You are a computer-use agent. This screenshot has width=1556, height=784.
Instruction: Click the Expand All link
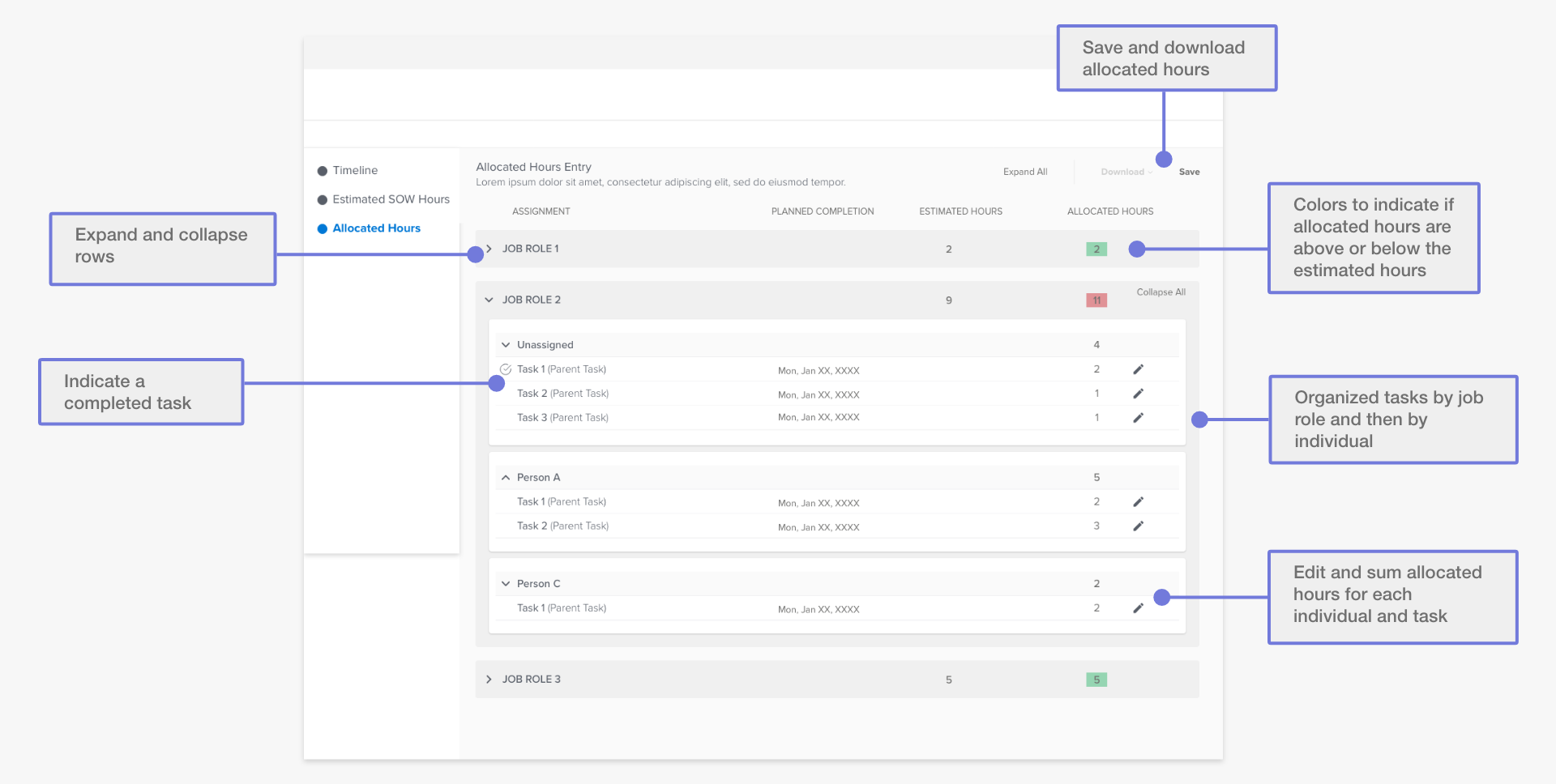pos(1025,172)
